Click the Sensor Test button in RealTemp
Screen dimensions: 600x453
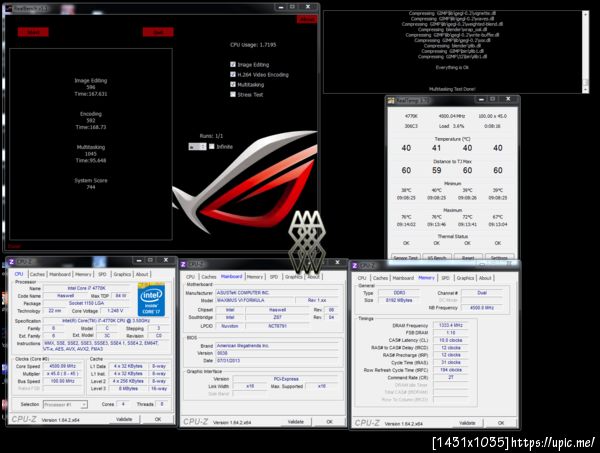(406, 257)
